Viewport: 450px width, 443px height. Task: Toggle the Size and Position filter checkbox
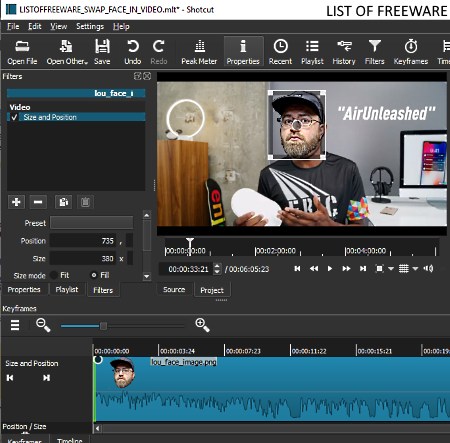tap(14, 117)
